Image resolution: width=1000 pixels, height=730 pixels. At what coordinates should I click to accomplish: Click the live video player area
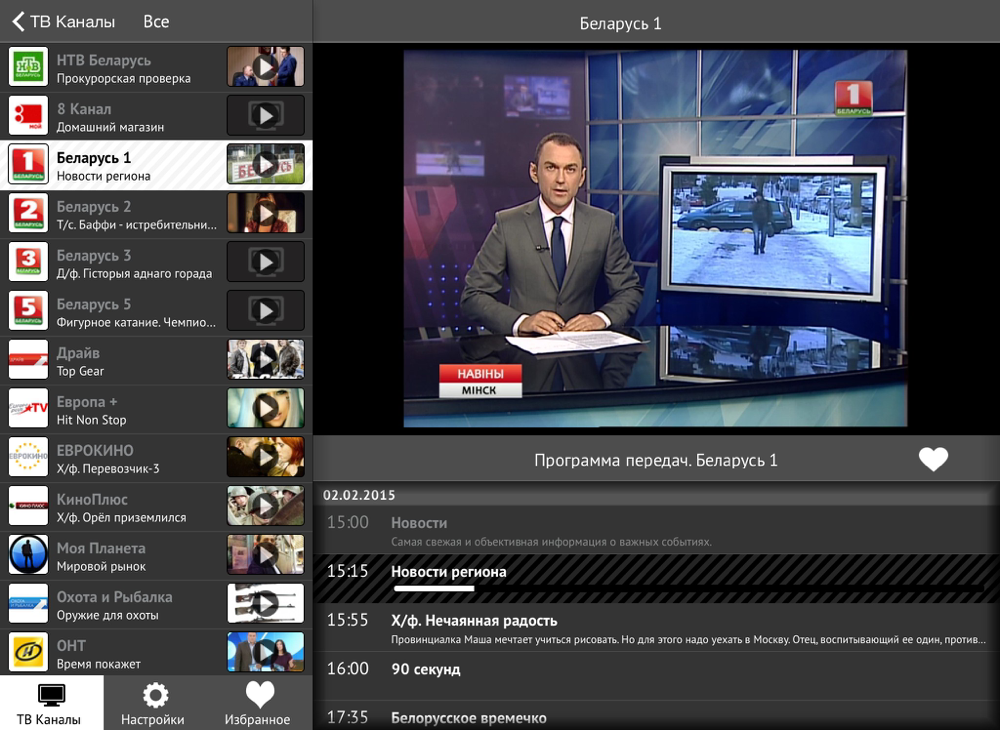[x=655, y=238]
